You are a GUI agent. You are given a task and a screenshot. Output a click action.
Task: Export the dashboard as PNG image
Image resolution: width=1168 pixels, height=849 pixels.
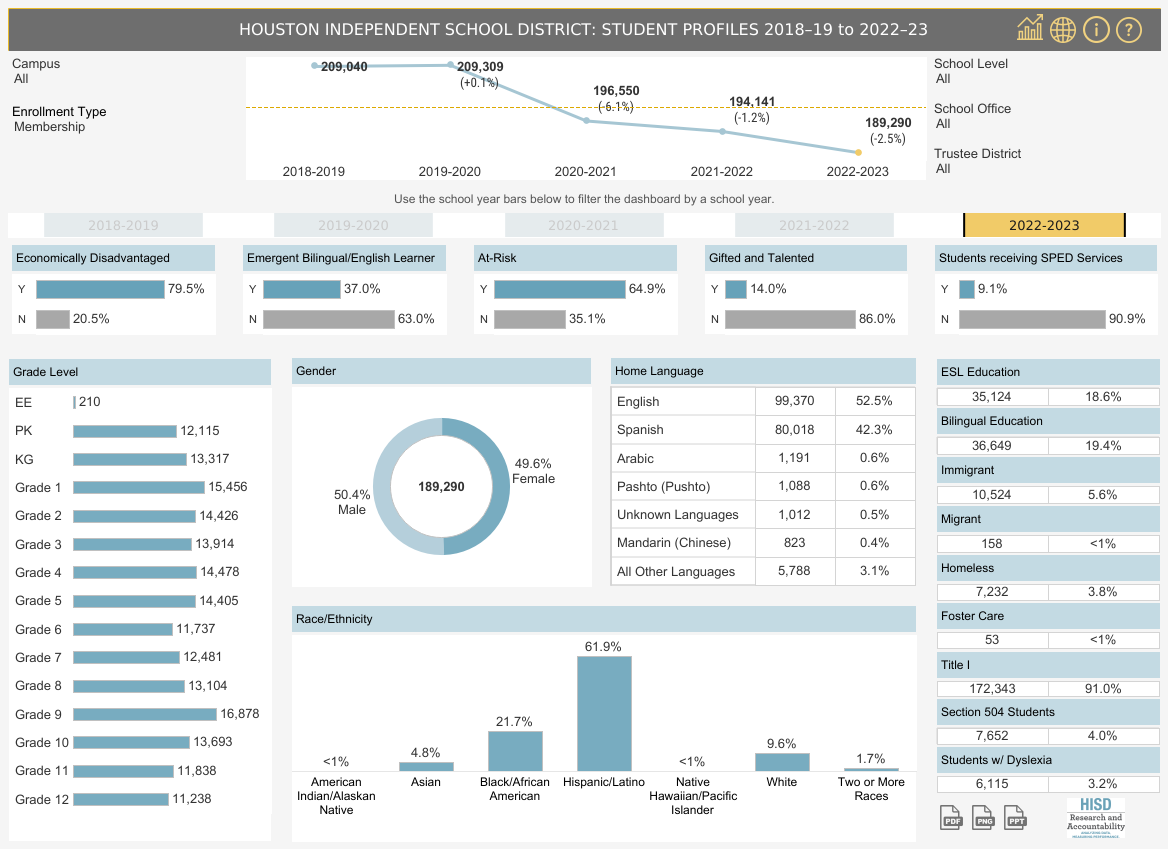(983, 818)
